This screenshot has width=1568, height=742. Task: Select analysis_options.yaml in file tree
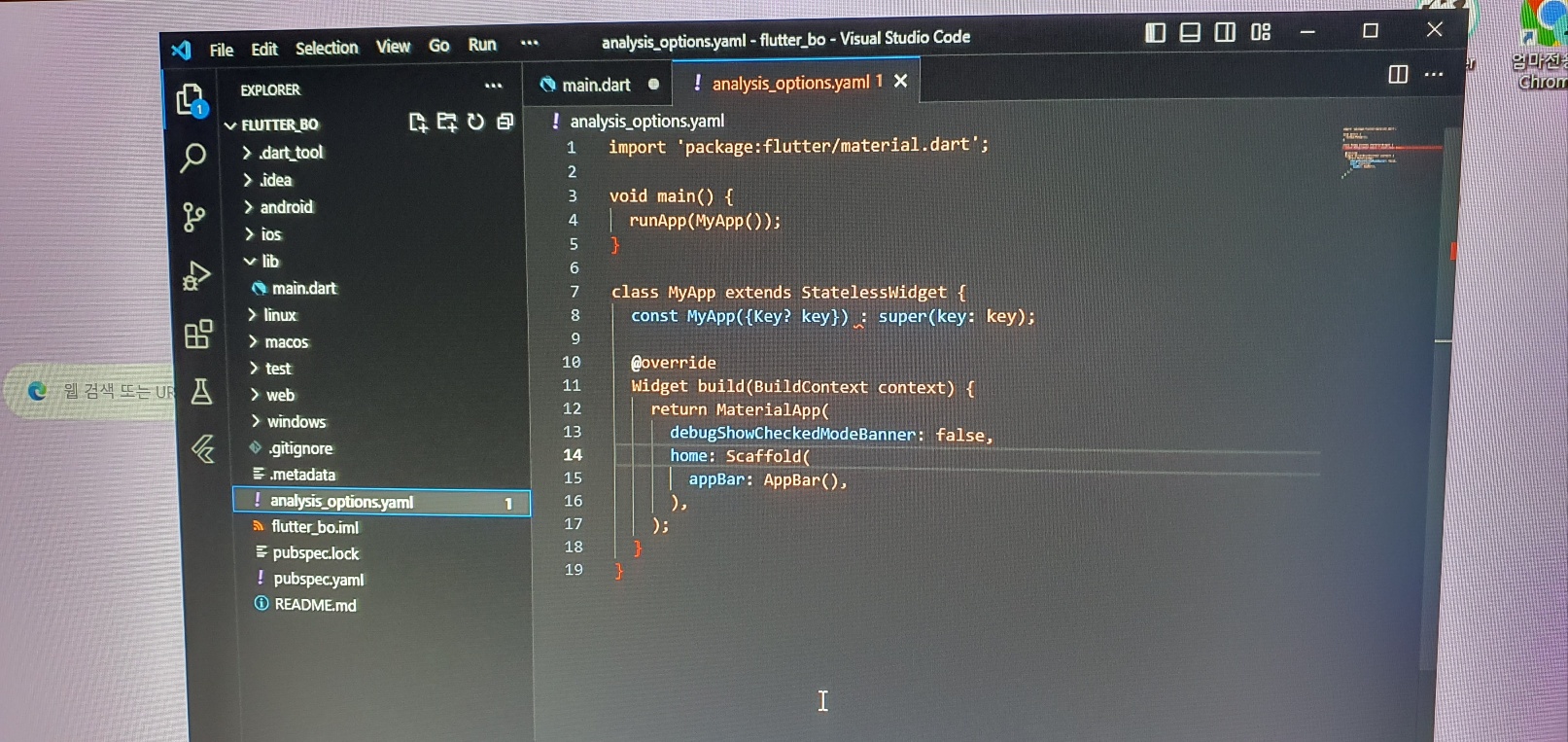(382, 502)
